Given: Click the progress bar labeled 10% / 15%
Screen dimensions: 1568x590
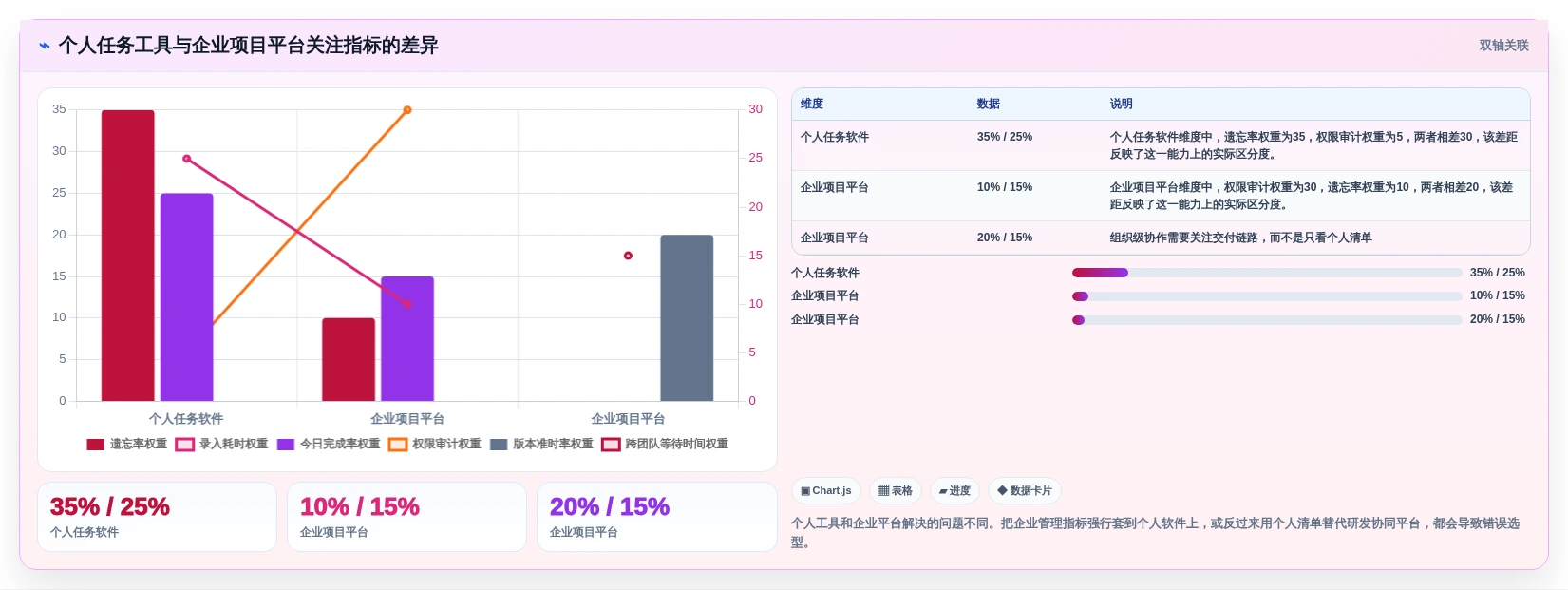Looking at the screenshot, I should click(1267, 296).
